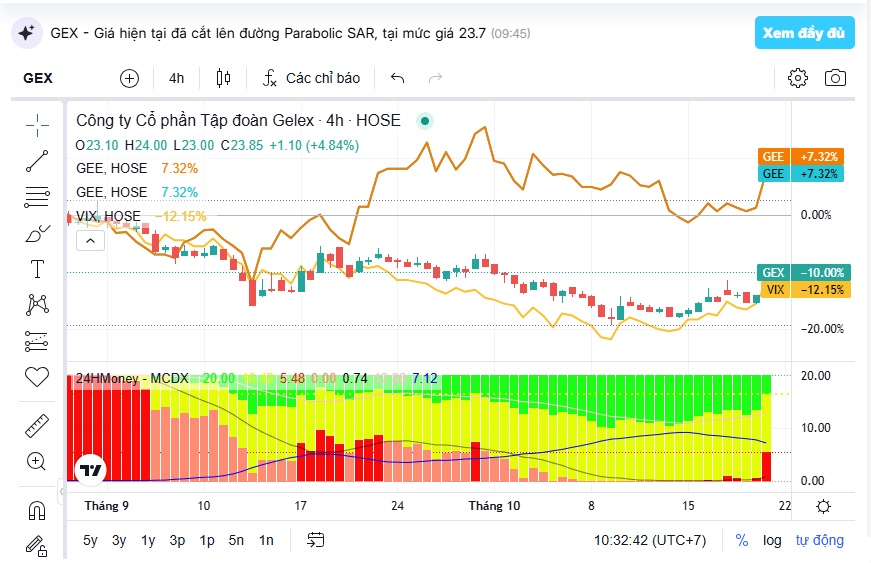The width and height of the screenshot is (871, 563).
Task: Add symbol to compare with plus icon
Action: [x=129, y=78]
